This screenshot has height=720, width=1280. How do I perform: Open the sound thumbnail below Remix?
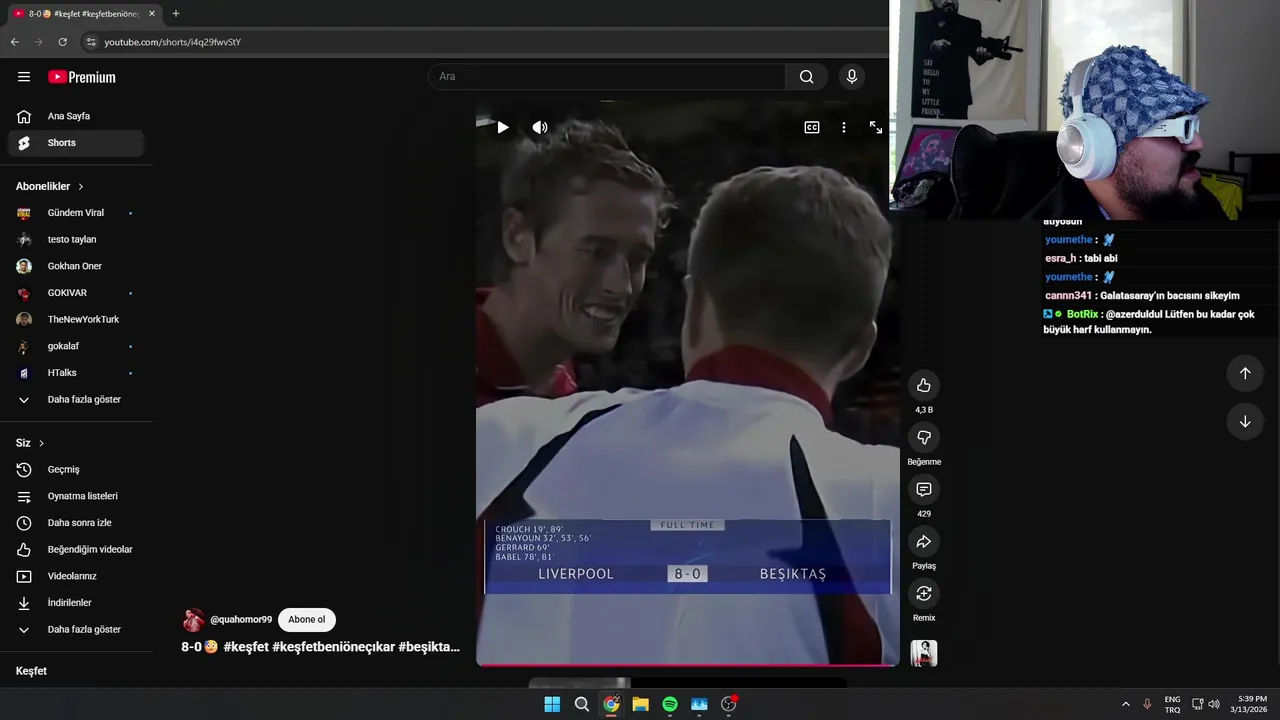pos(924,653)
